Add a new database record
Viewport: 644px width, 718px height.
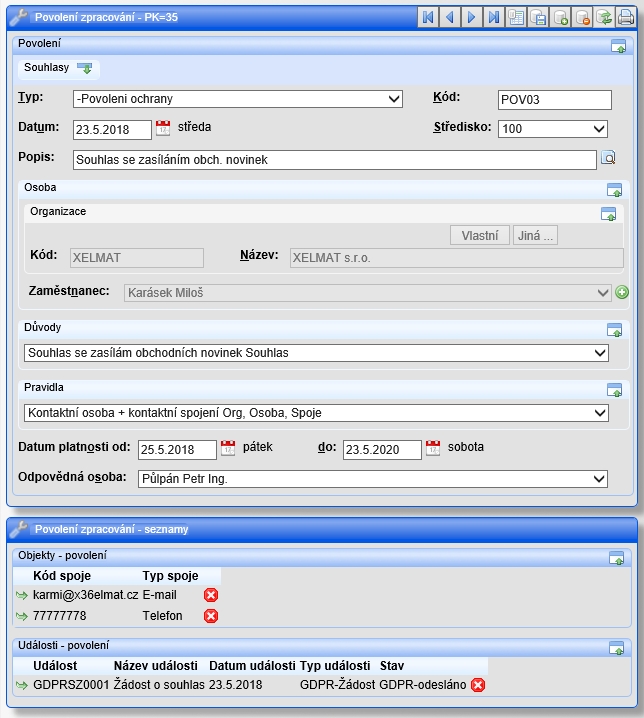[x=560, y=18]
